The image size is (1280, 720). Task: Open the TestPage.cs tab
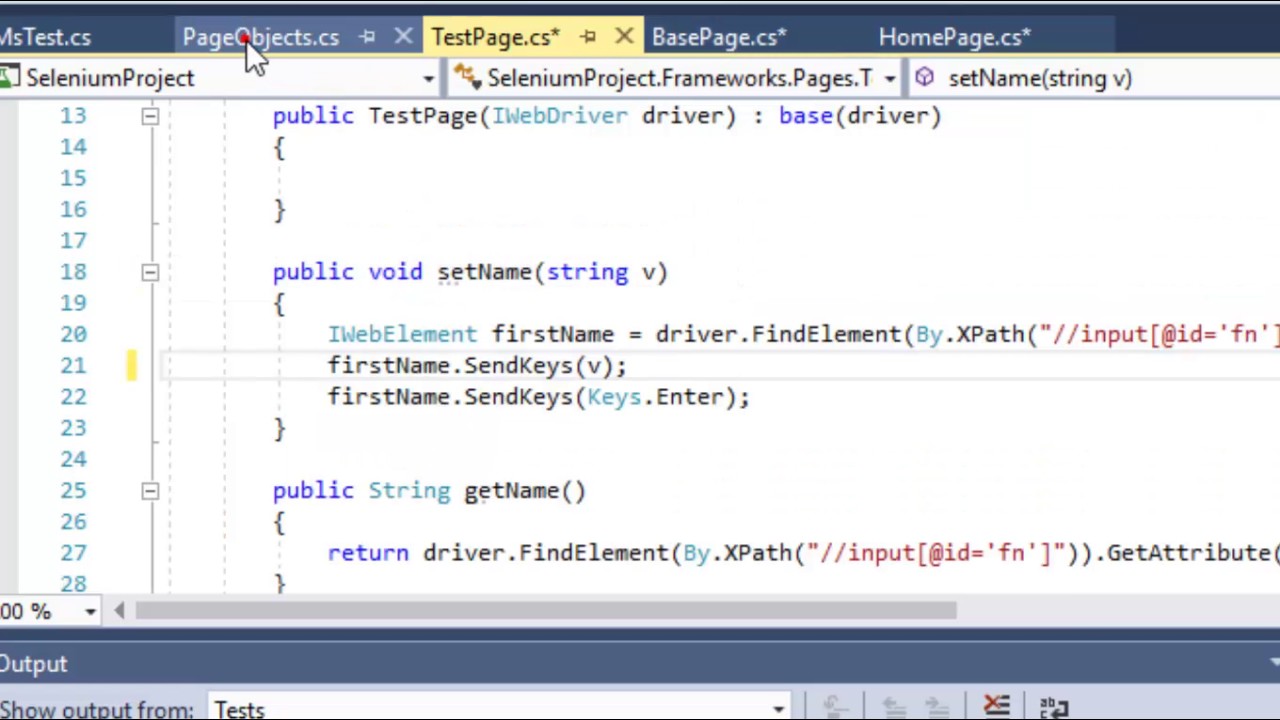pos(495,37)
